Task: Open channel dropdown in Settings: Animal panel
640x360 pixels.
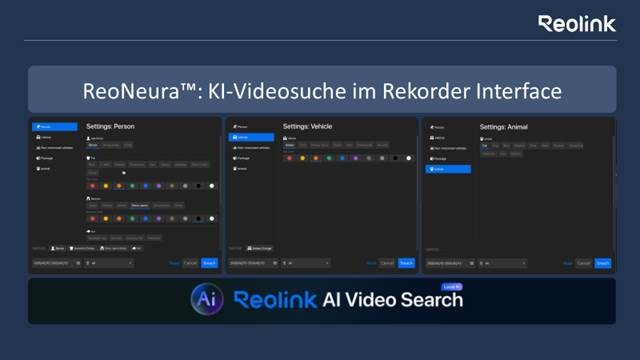Action: click(x=502, y=263)
